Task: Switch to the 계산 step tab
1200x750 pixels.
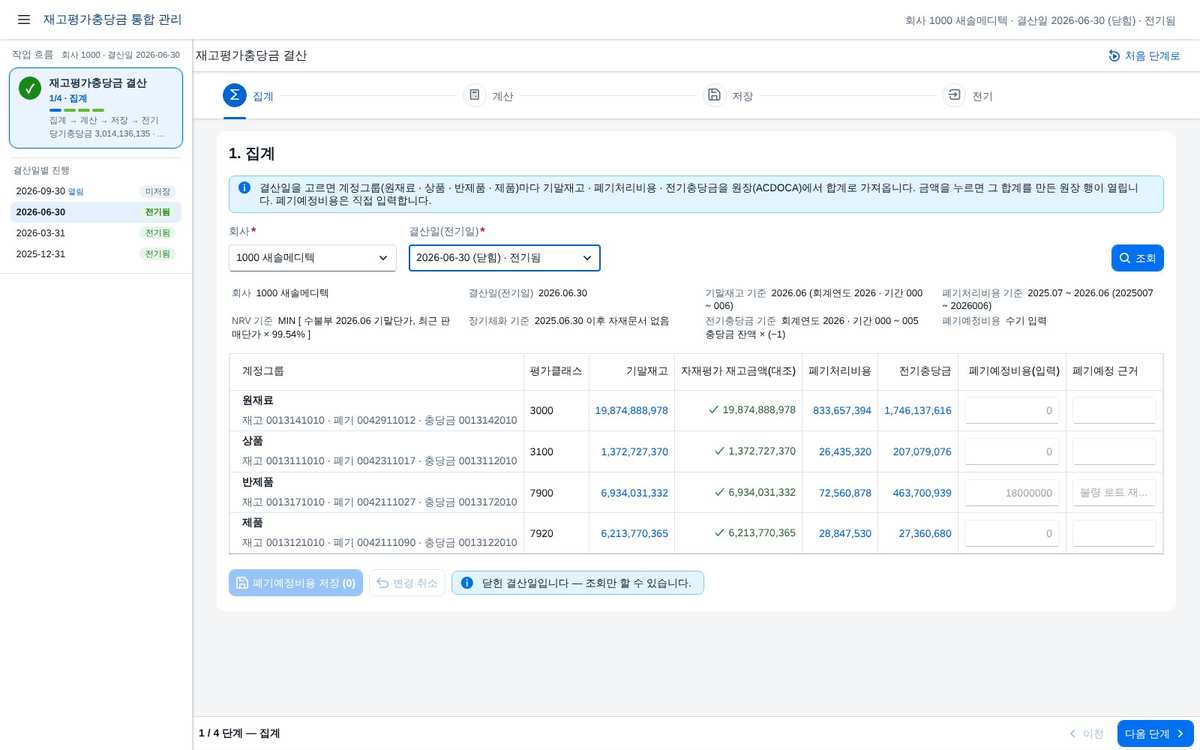Action: pos(490,96)
